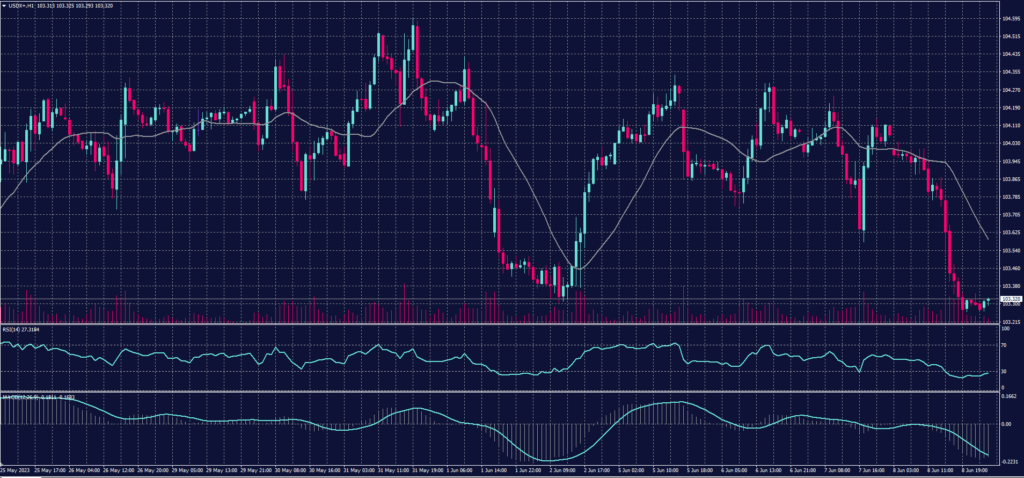
Task: Click the 8 Jun 19:00 time label
Action: (x=975, y=470)
